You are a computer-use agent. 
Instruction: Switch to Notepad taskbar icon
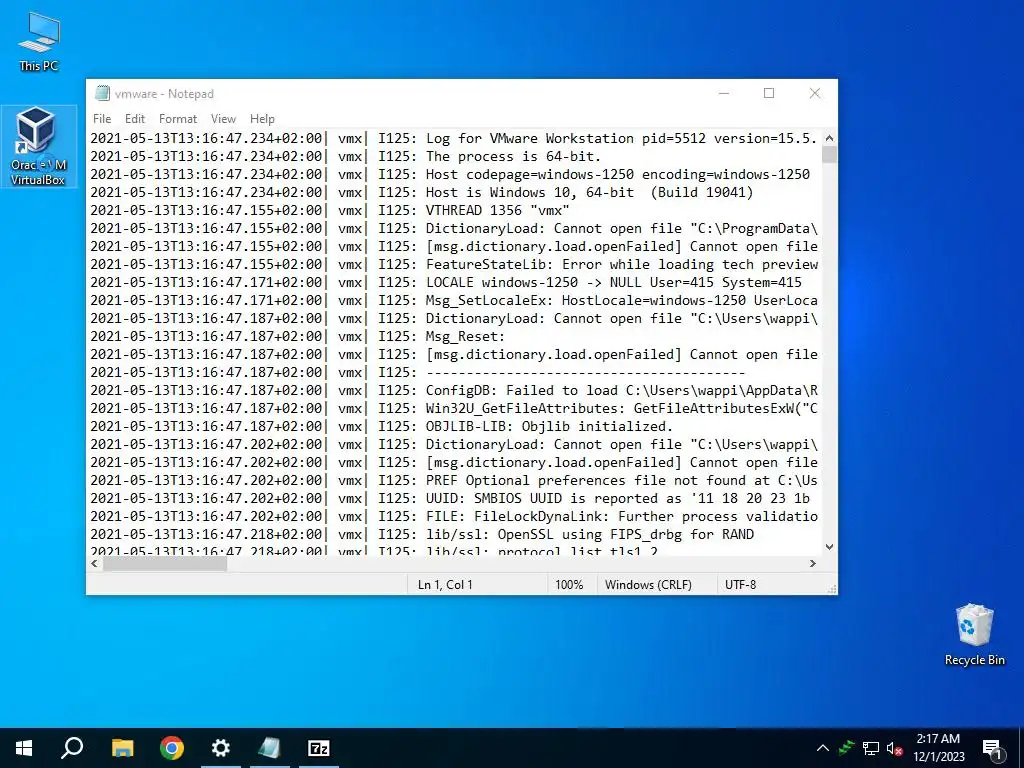coord(270,748)
